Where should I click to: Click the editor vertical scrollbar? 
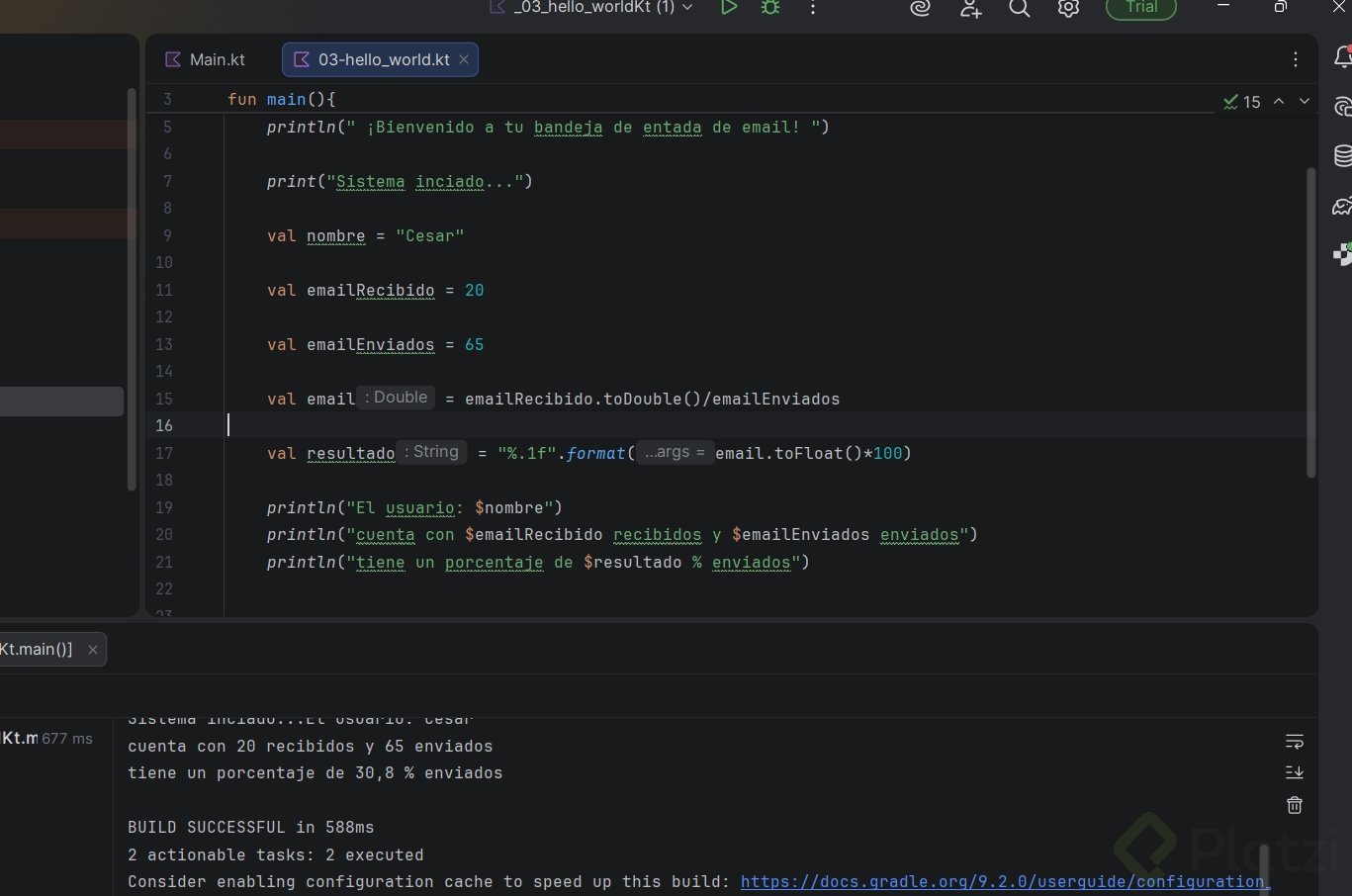[x=1311, y=321]
